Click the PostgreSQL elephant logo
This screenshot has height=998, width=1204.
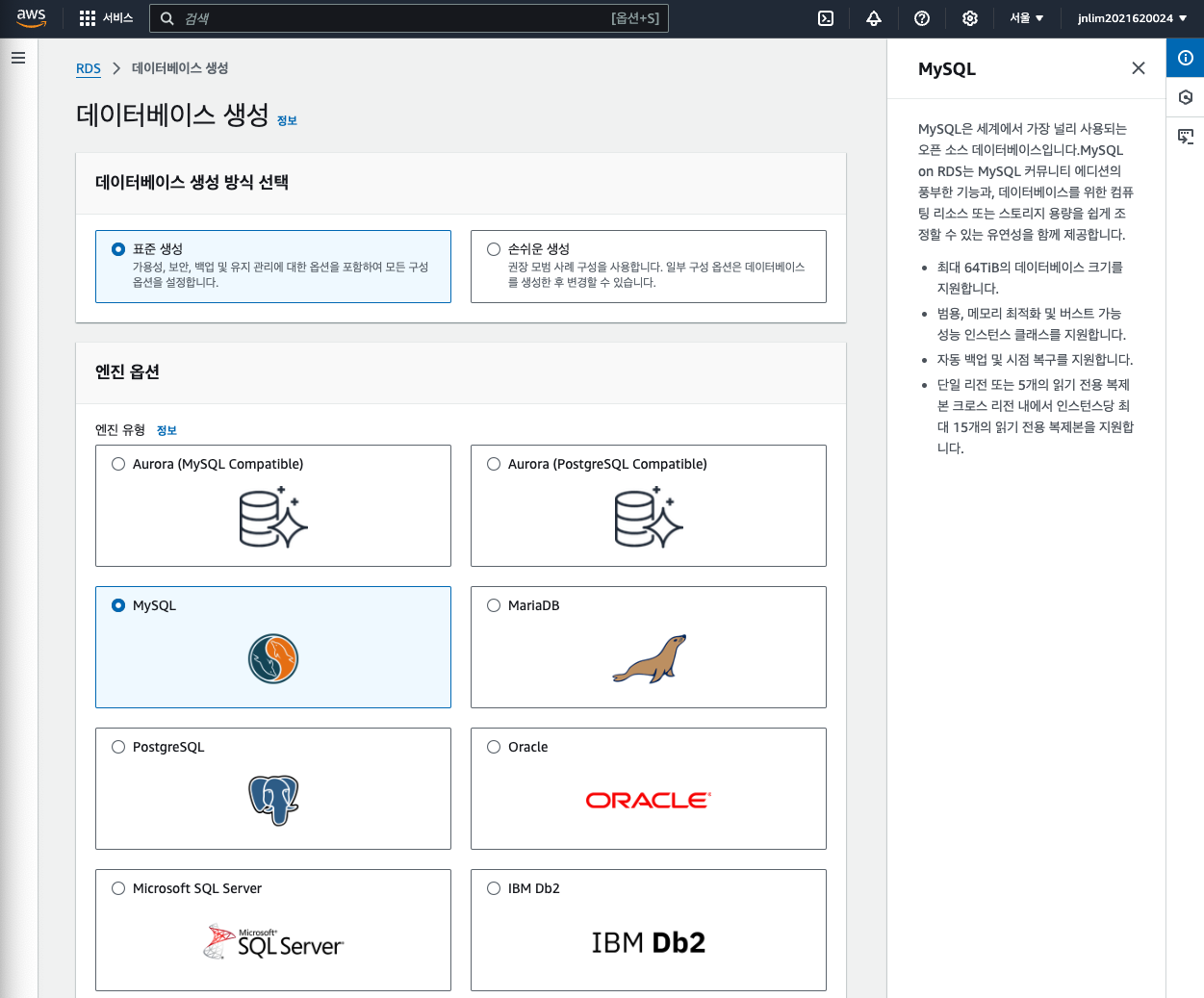[273, 801]
